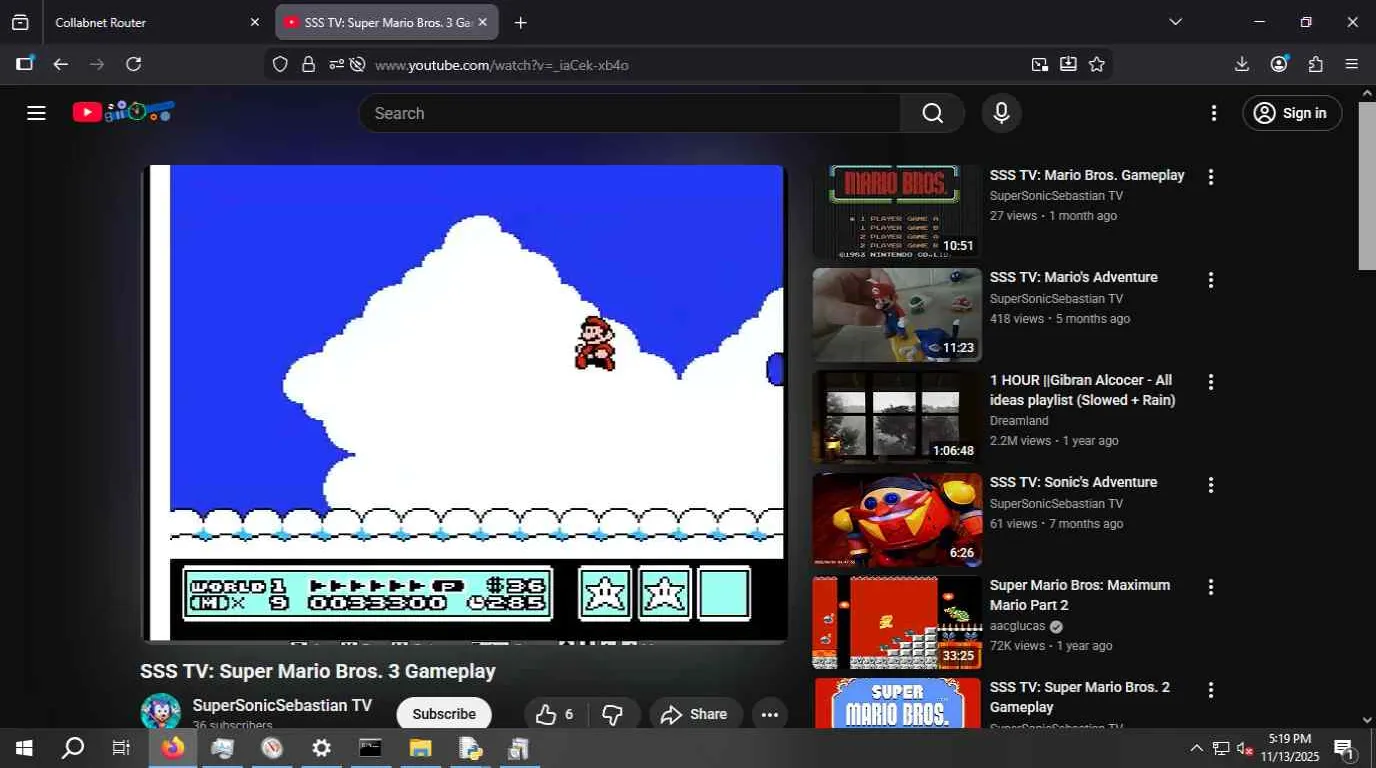Open the YouTube guide hamburger menu
The width and height of the screenshot is (1376, 768).
pos(37,113)
